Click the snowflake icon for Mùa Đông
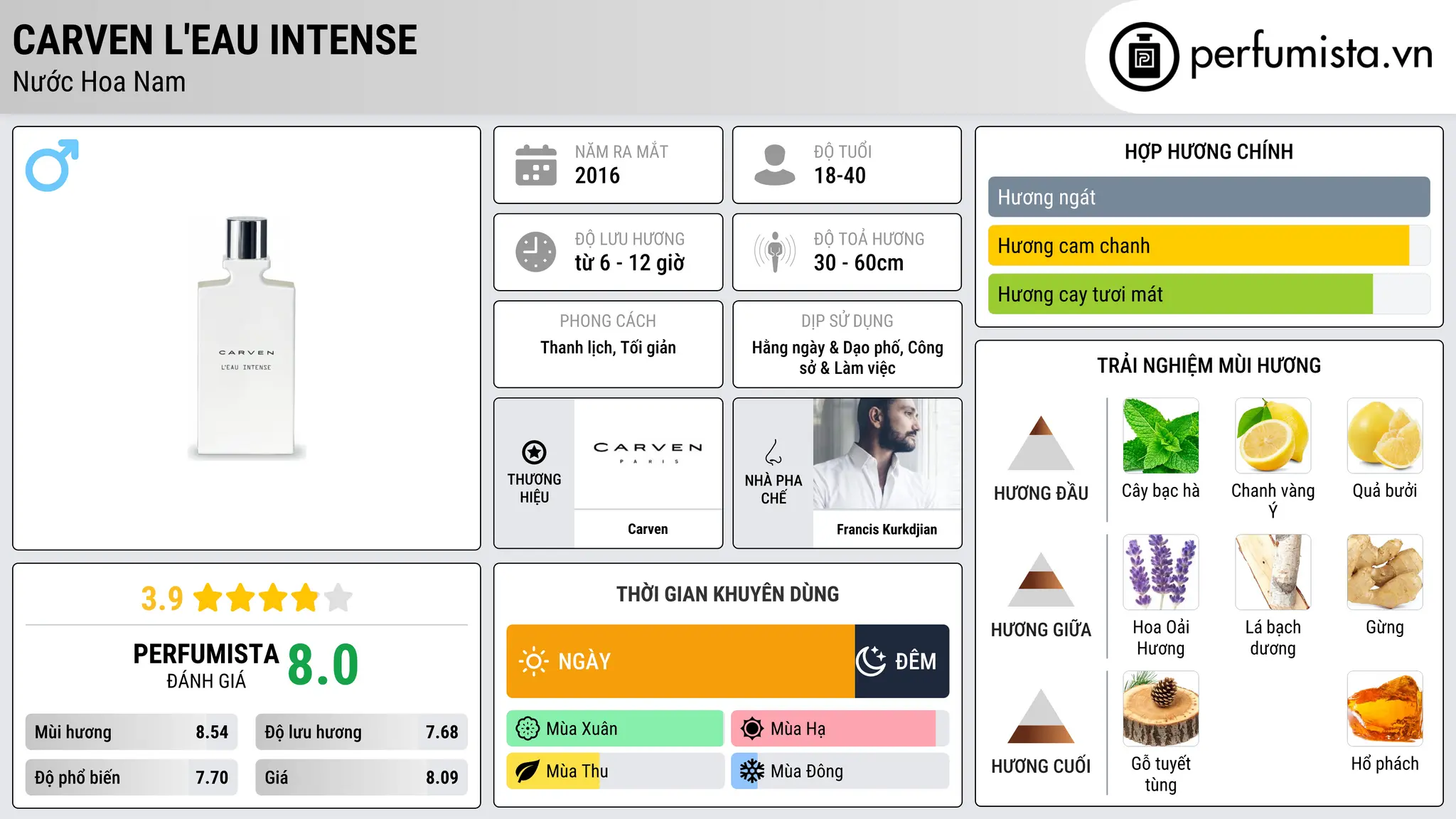Viewport: 1456px width, 819px height. click(x=752, y=771)
